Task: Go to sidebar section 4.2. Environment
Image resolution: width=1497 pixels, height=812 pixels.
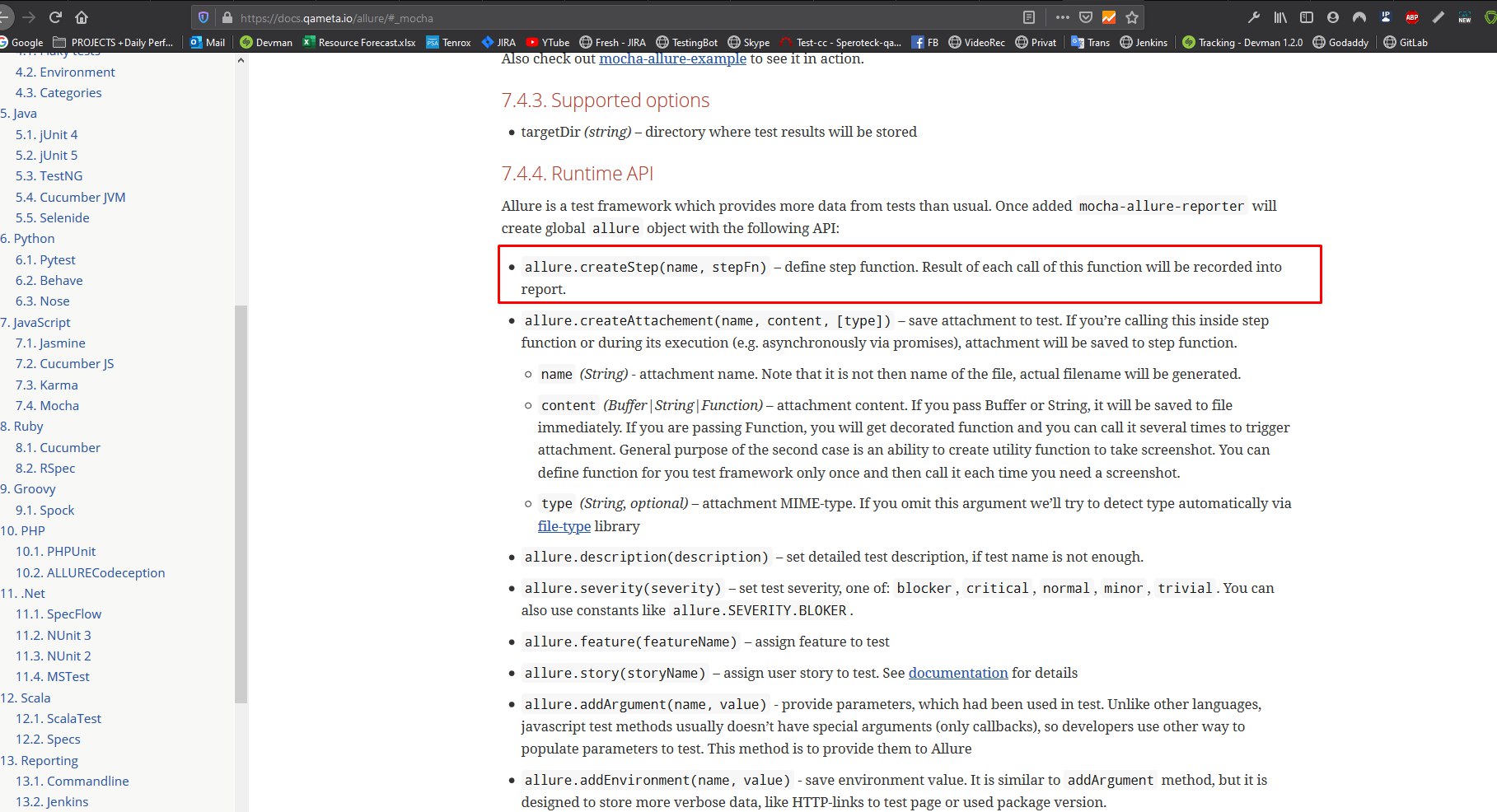Action: click(x=65, y=72)
